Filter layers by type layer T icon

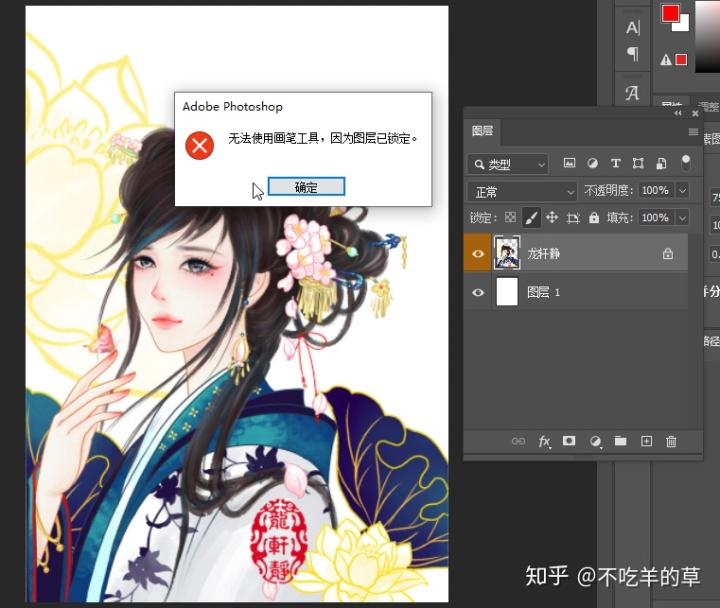[615, 163]
